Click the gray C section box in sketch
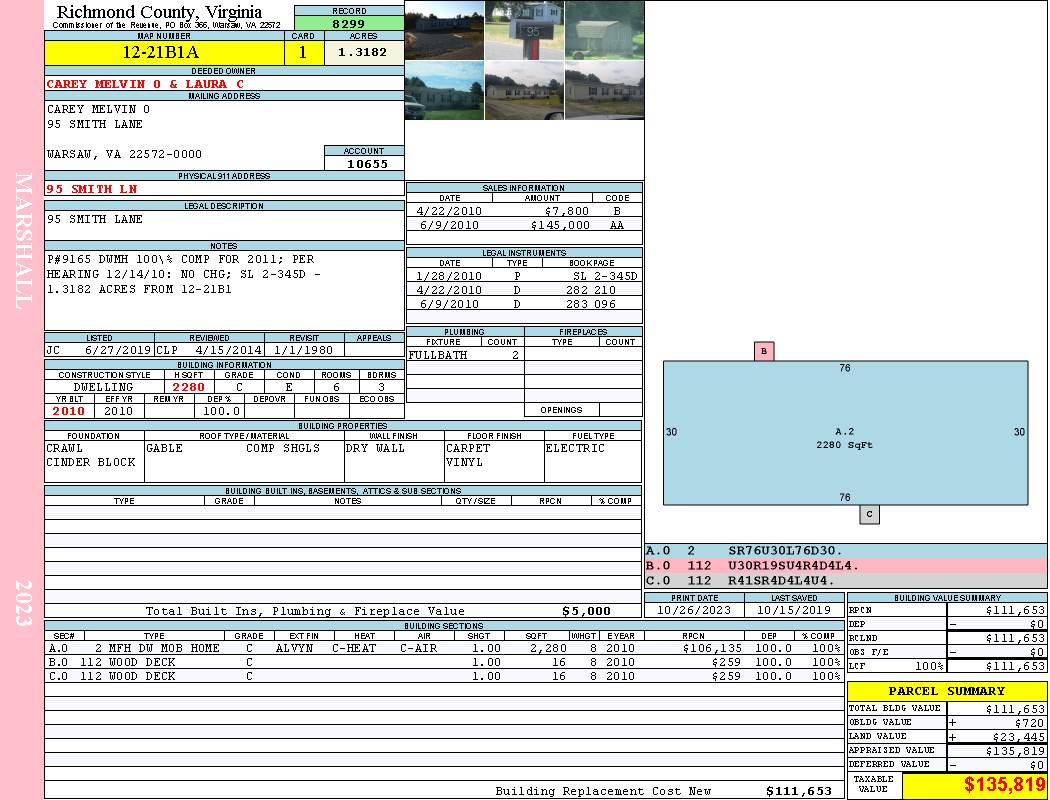The width and height of the screenshot is (1050, 800). tap(869, 514)
